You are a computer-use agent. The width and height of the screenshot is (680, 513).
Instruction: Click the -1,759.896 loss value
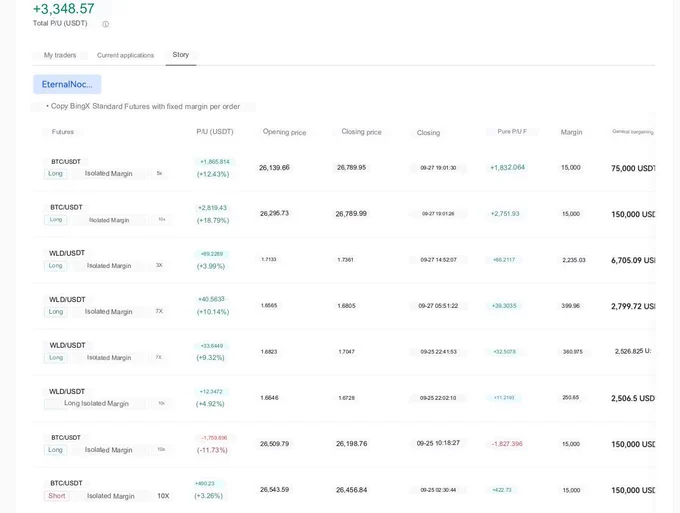tap(214, 438)
